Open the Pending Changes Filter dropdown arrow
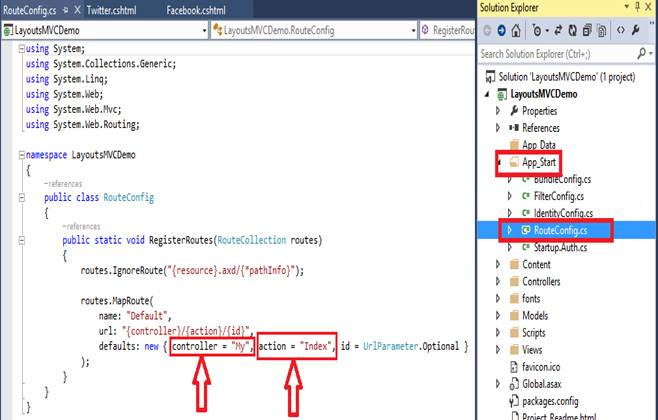This screenshot has height=420, width=658. (x=547, y=31)
